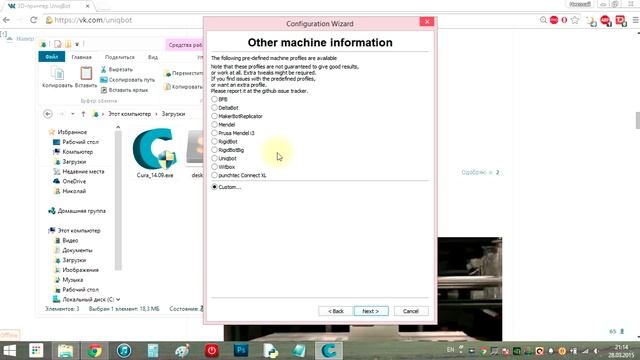Select Музыка in the sidebar
The width and height of the screenshot is (640, 360).
(x=69, y=280)
